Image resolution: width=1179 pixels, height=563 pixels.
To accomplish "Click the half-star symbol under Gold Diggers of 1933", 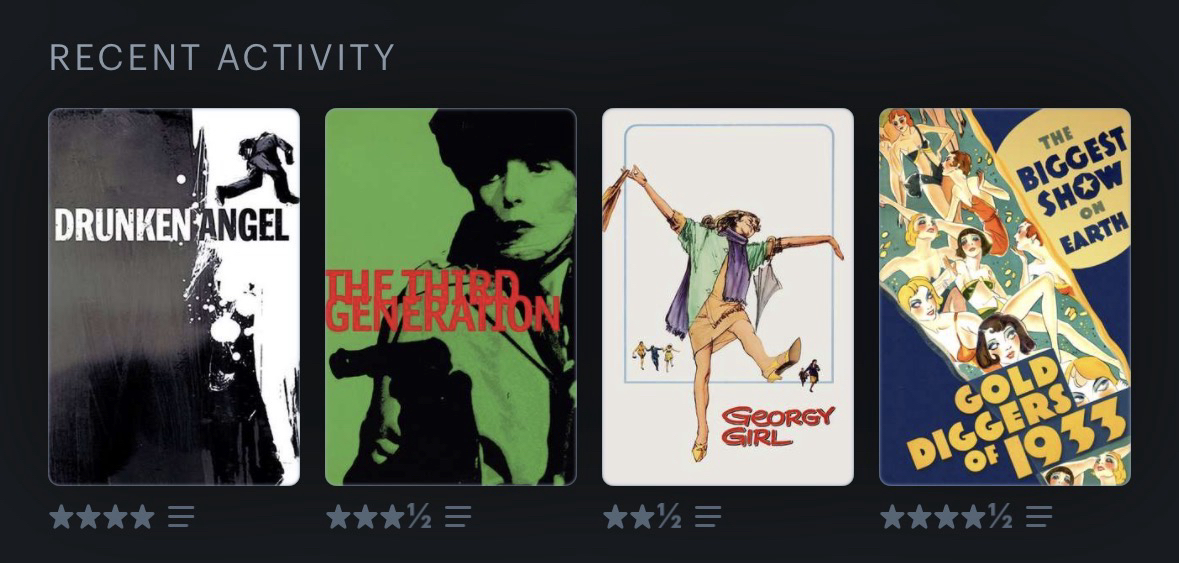I will [x=999, y=516].
